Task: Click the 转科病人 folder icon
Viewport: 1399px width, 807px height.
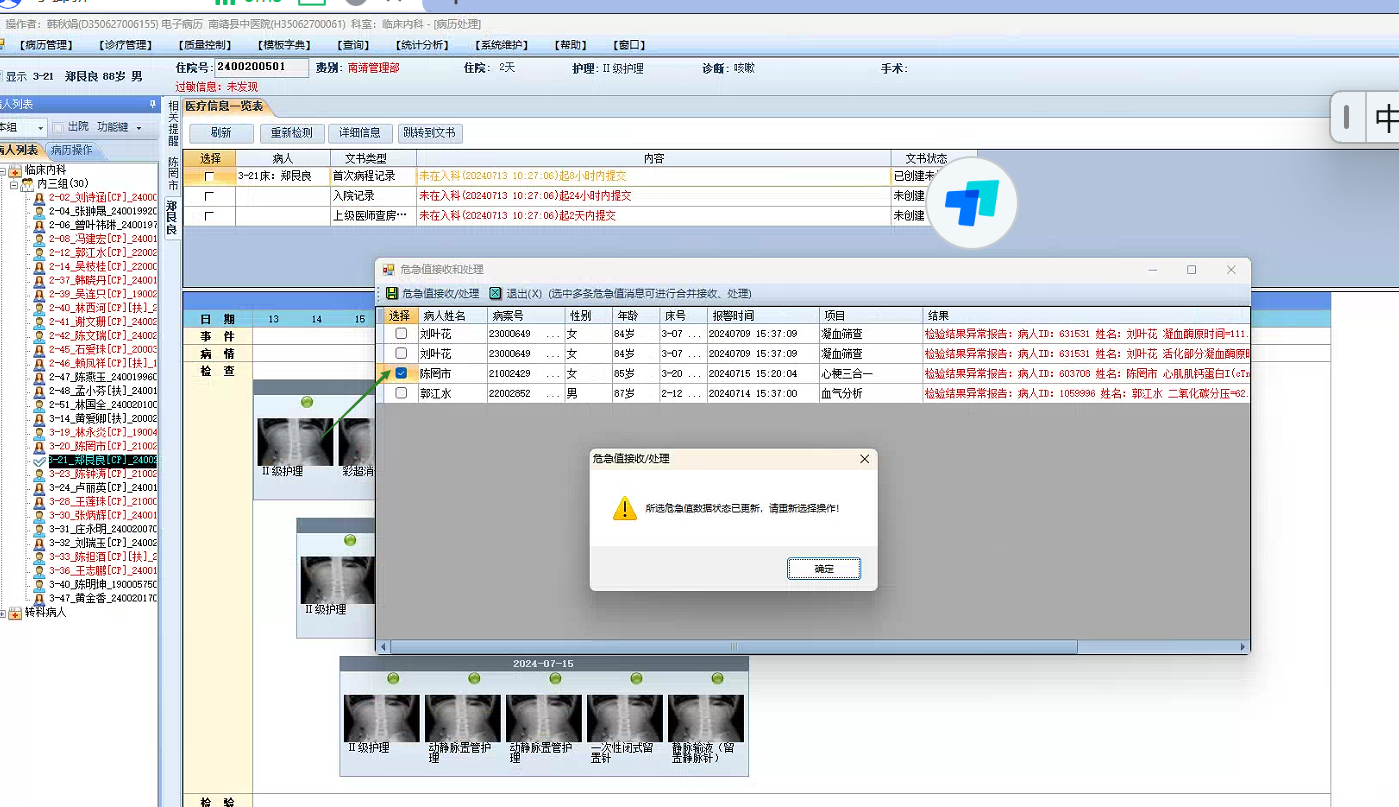Action: [x=15, y=613]
